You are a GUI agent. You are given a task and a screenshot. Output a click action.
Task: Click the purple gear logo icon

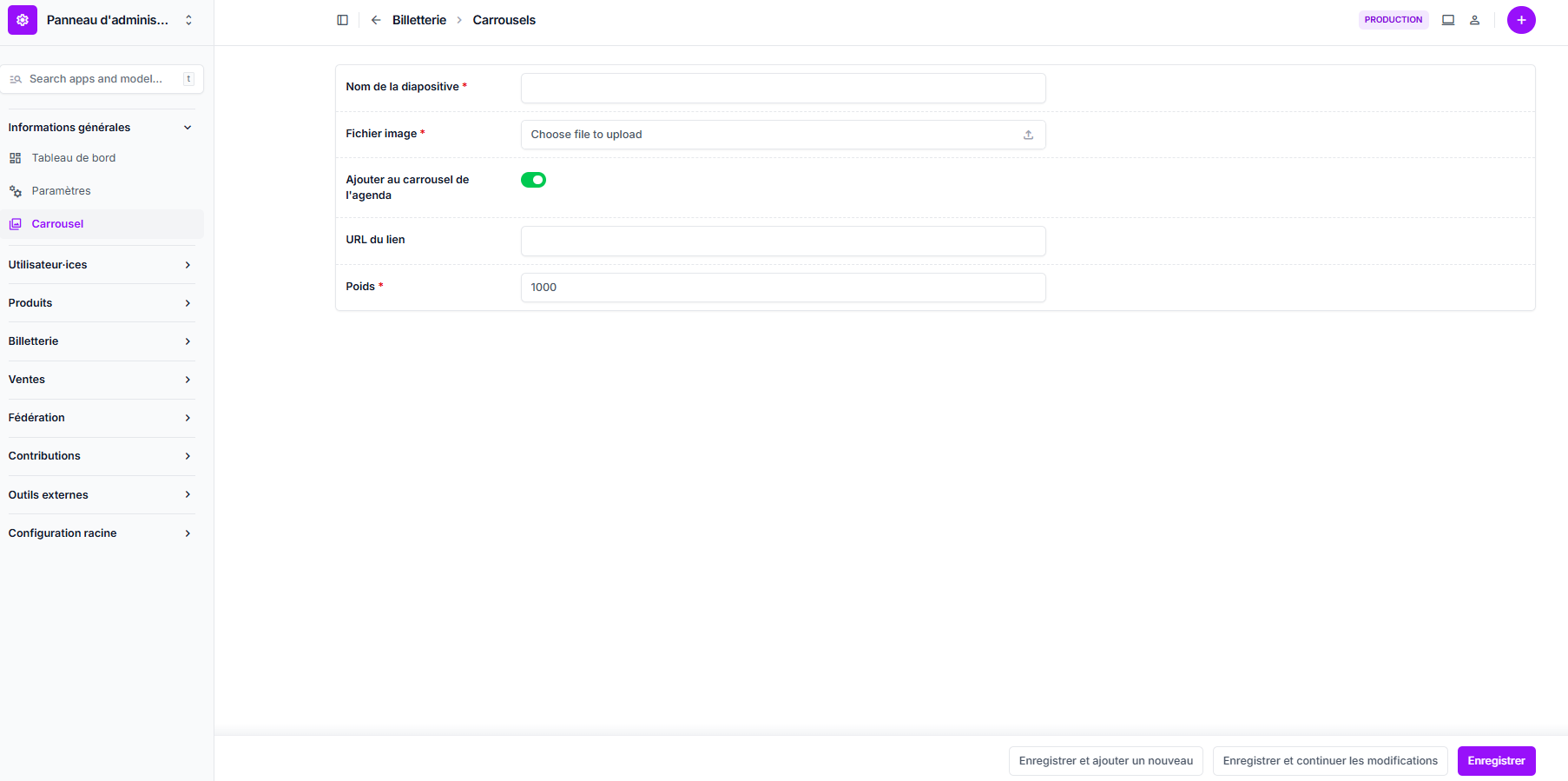pyautogui.click(x=23, y=20)
